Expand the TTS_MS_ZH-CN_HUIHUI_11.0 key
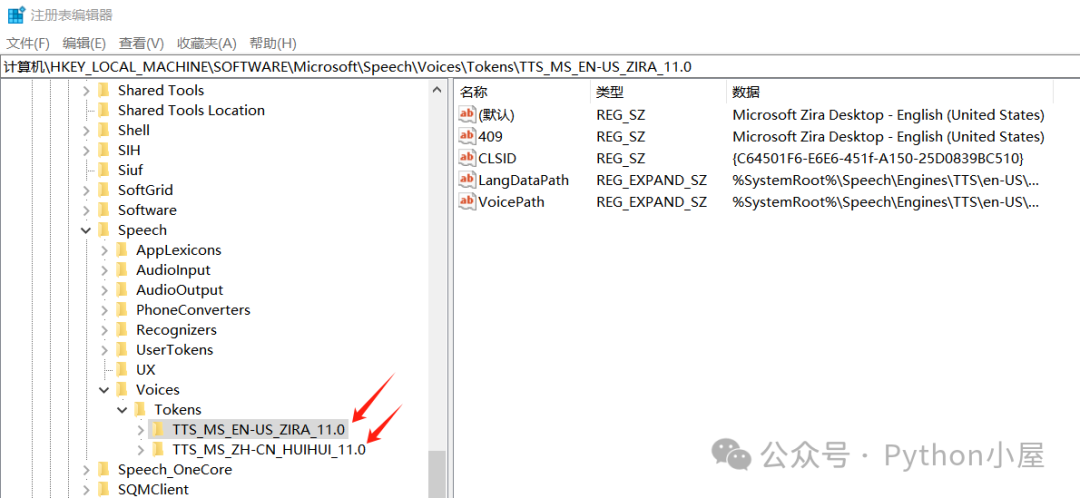 141,450
